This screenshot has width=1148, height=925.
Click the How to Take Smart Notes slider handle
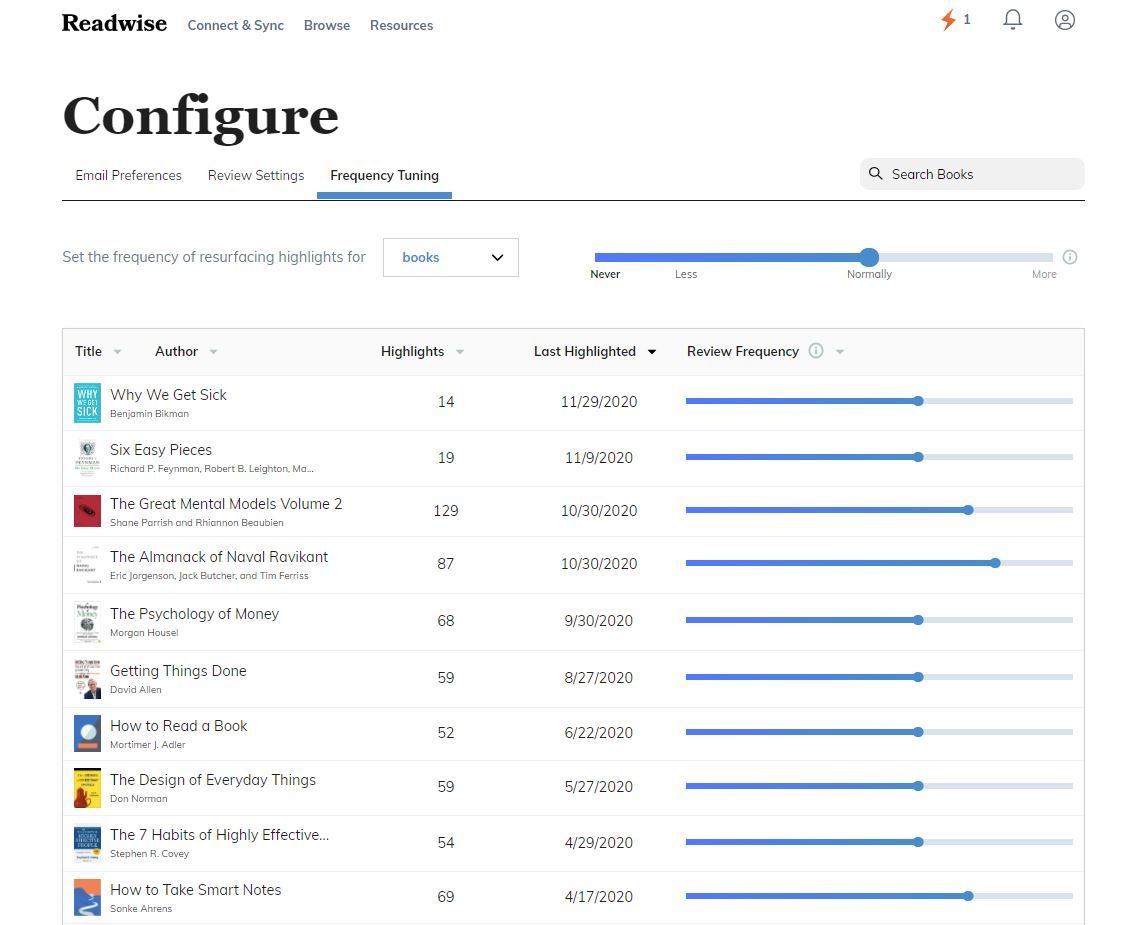[968, 896]
